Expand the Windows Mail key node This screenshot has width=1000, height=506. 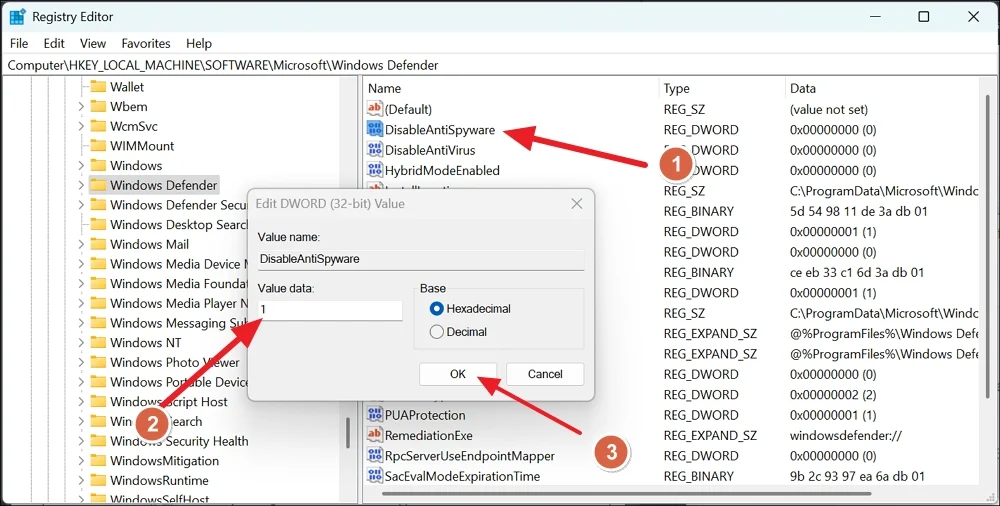[x=81, y=244]
